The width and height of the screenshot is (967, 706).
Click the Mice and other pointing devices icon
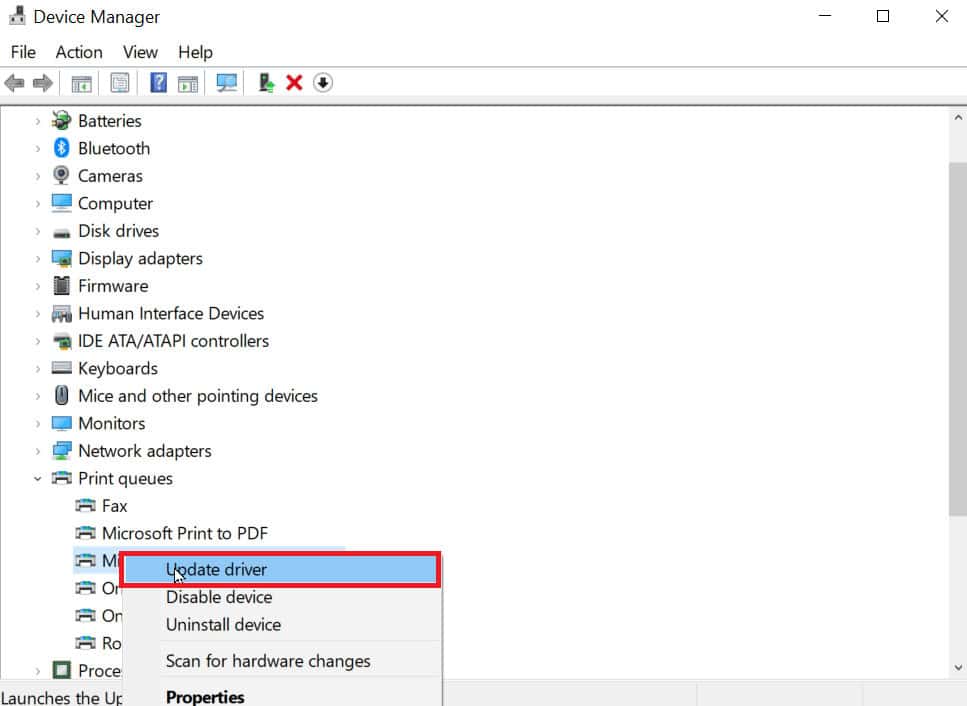[62, 395]
